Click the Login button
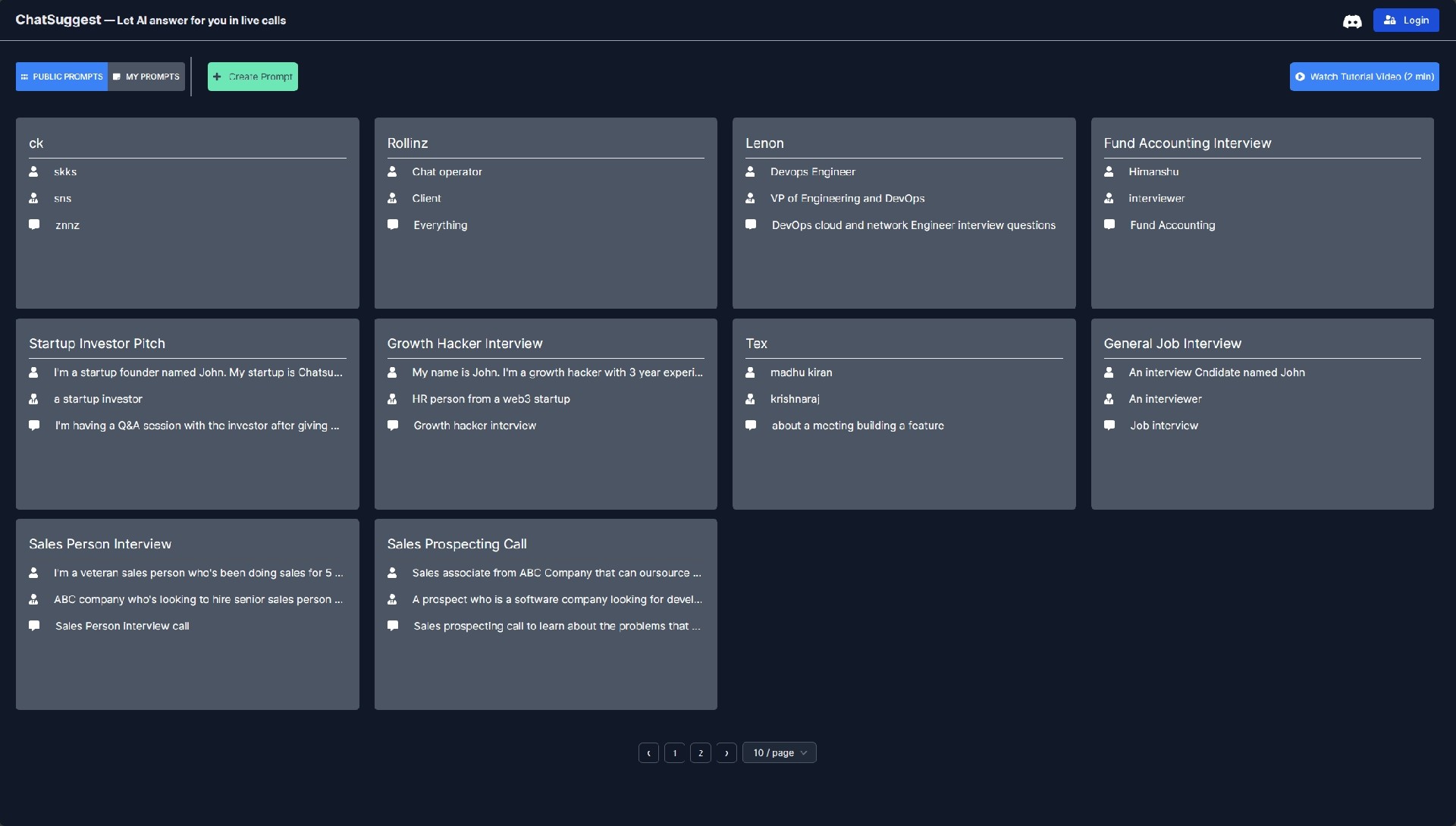Screen dimensions: 1456x826 (1405, 20)
